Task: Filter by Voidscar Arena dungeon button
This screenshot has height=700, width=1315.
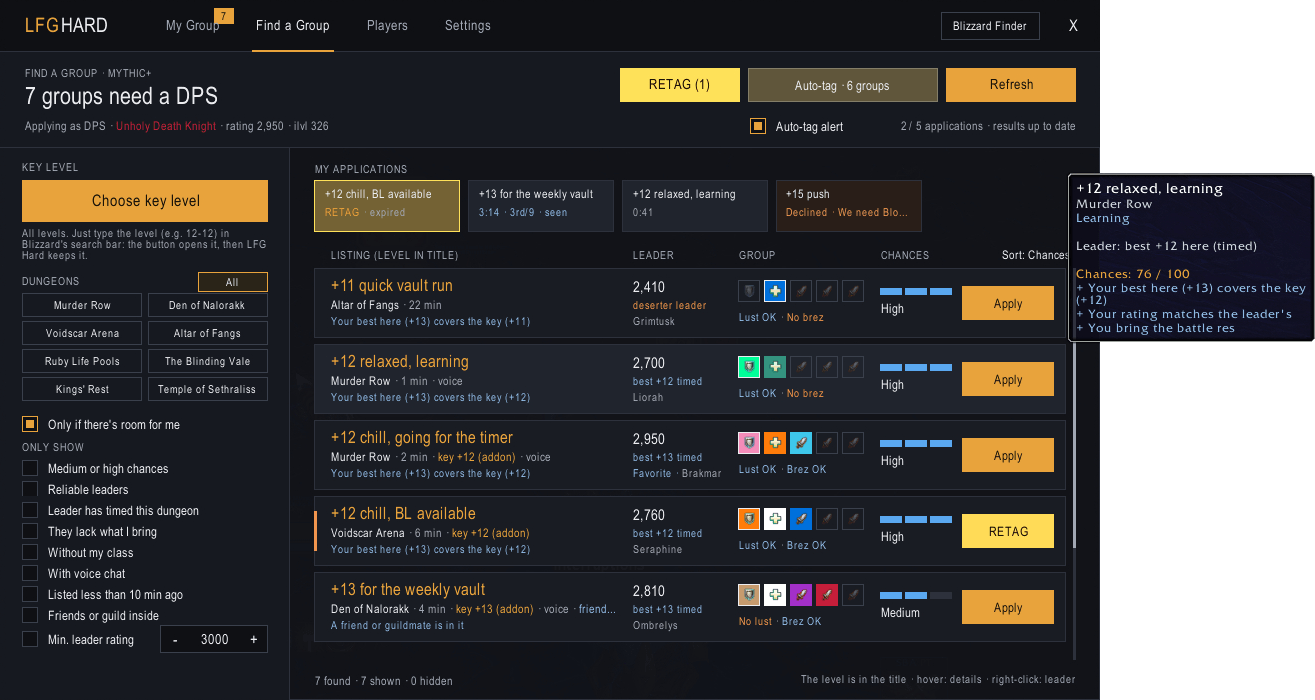Action: coord(82,333)
